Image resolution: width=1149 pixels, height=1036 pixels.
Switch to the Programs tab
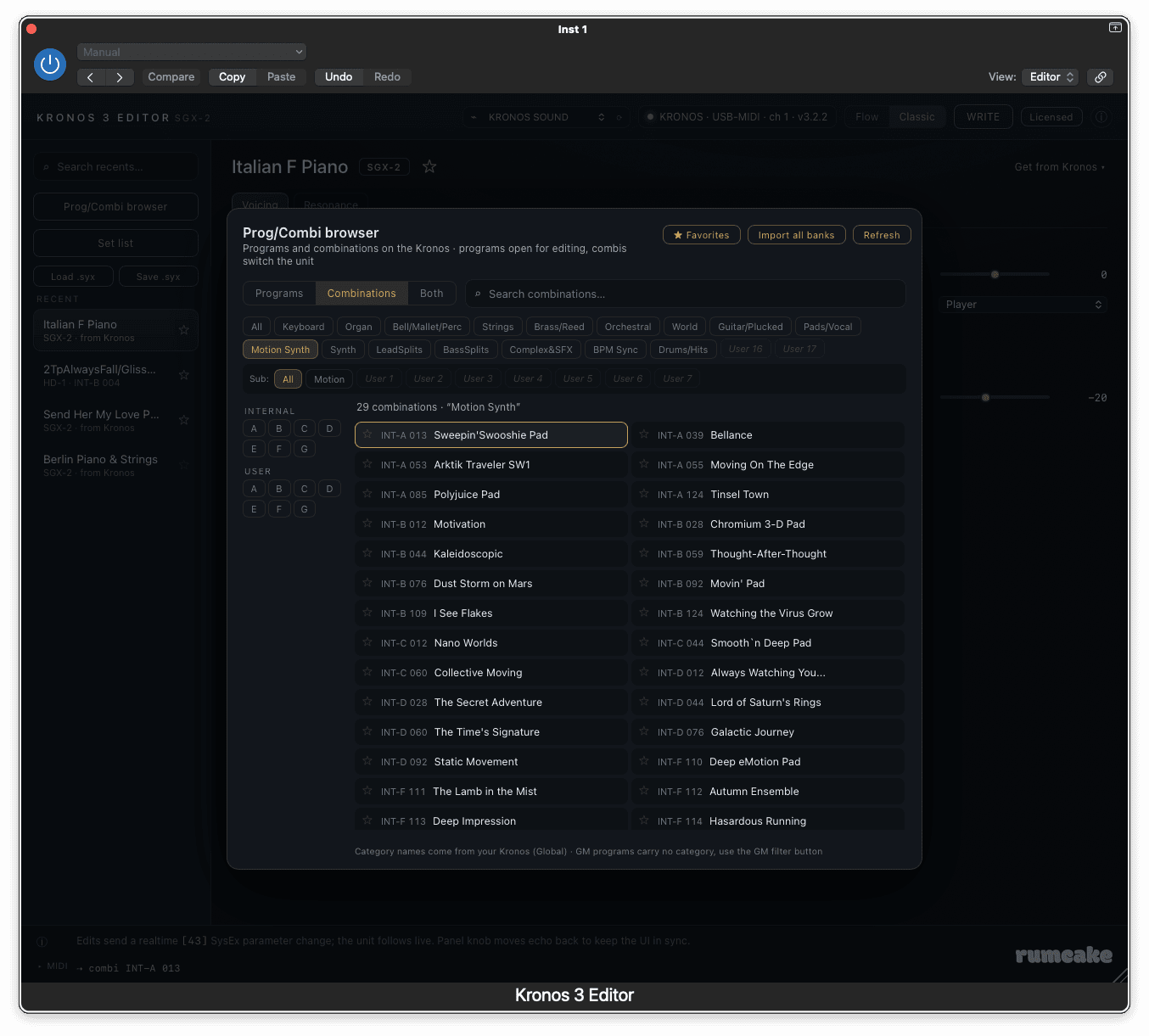point(279,294)
